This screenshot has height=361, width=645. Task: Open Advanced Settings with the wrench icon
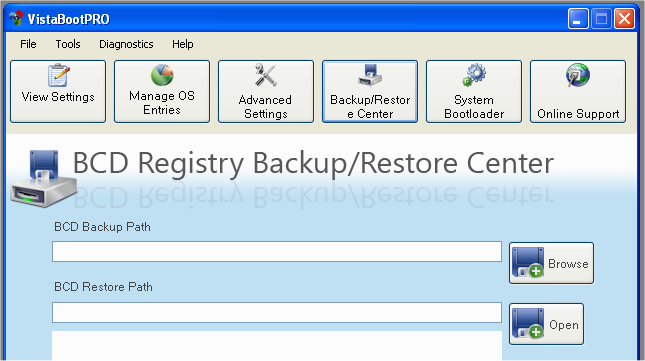[x=266, y=91]
